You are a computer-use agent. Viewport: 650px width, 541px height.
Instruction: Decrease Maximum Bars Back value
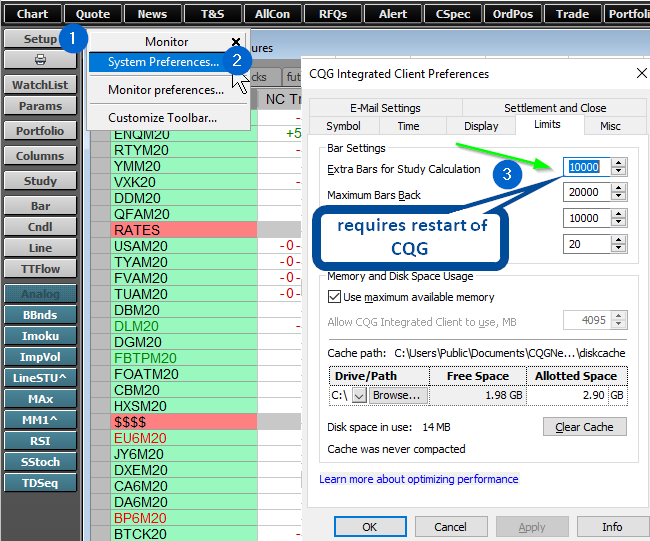[x=618, y=197]
